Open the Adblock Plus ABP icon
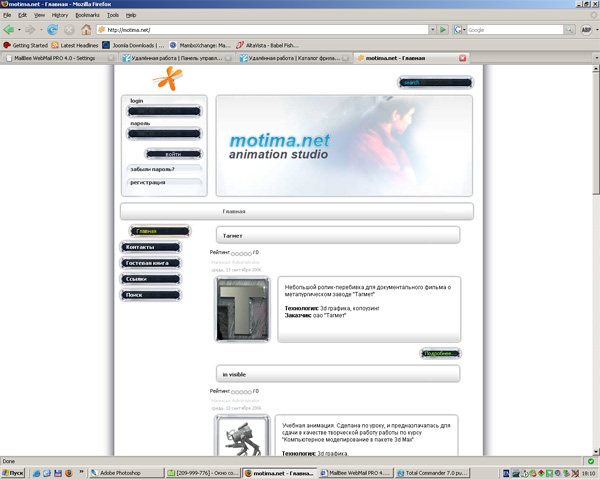This screenshot has width=600, height=480. click(x=586, y=30)
